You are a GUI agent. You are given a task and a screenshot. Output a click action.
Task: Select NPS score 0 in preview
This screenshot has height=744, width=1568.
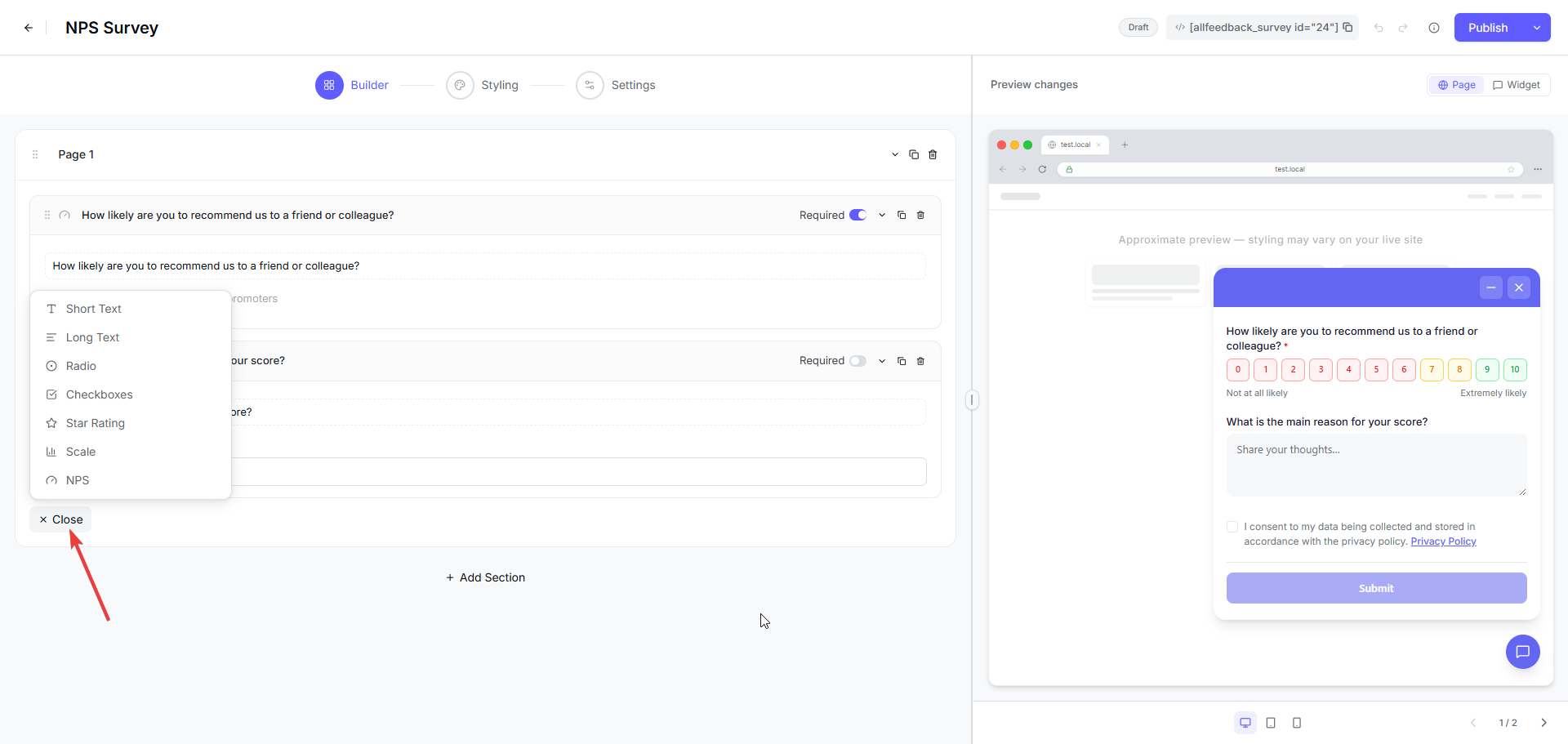point(1238,370)
